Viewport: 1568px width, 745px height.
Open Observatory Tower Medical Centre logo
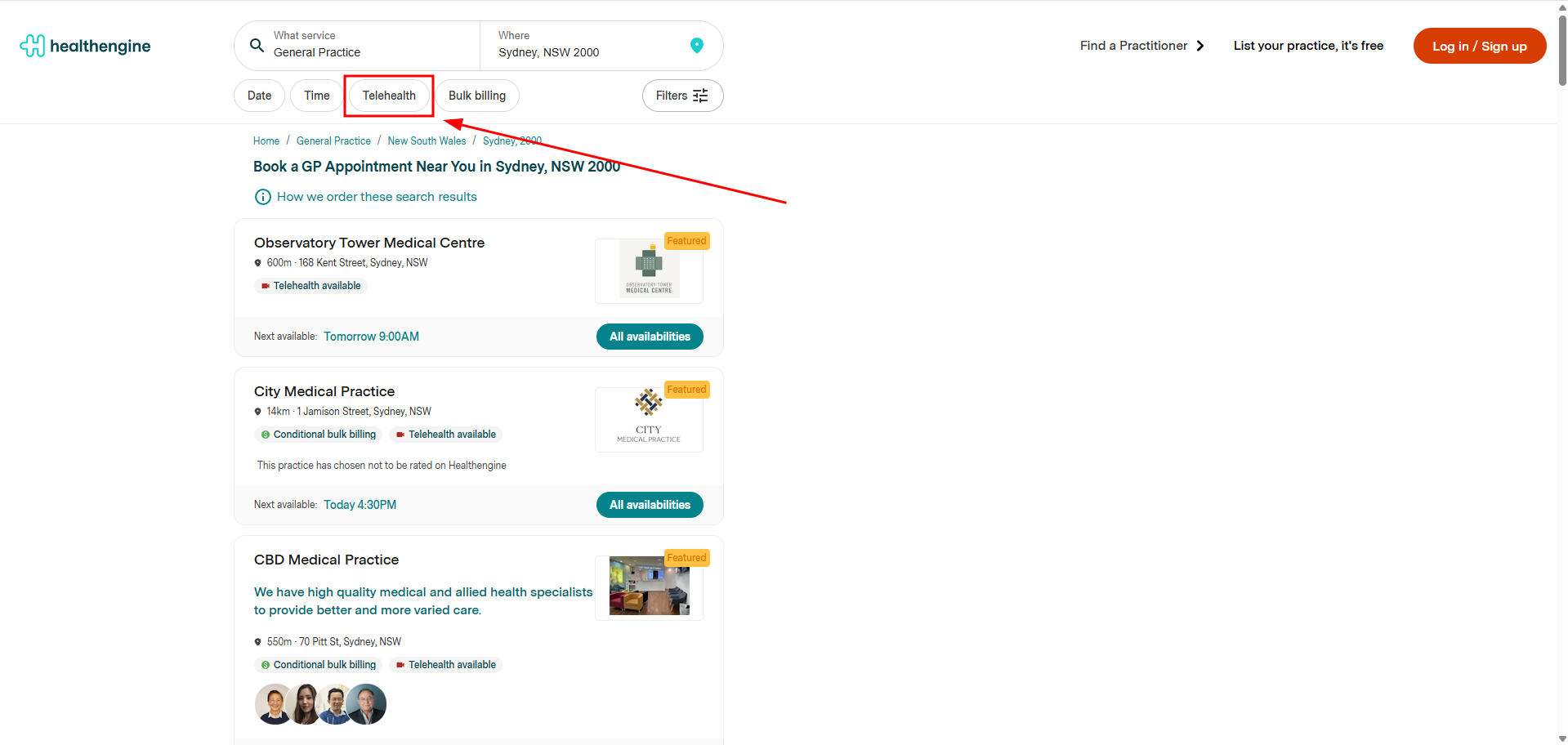coord(649,270)
